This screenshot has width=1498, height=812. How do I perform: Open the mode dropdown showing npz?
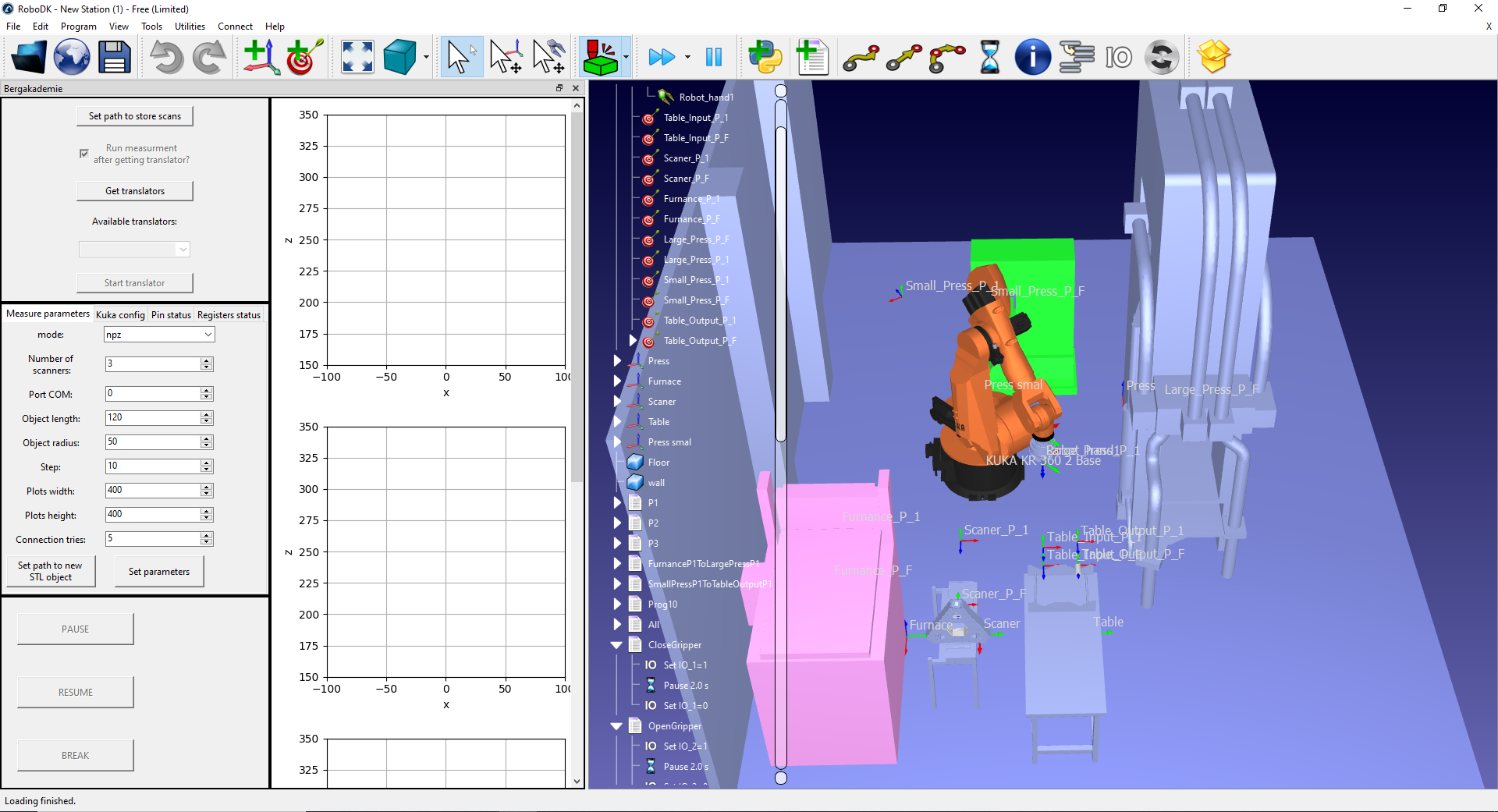click(x=159, y=335)
